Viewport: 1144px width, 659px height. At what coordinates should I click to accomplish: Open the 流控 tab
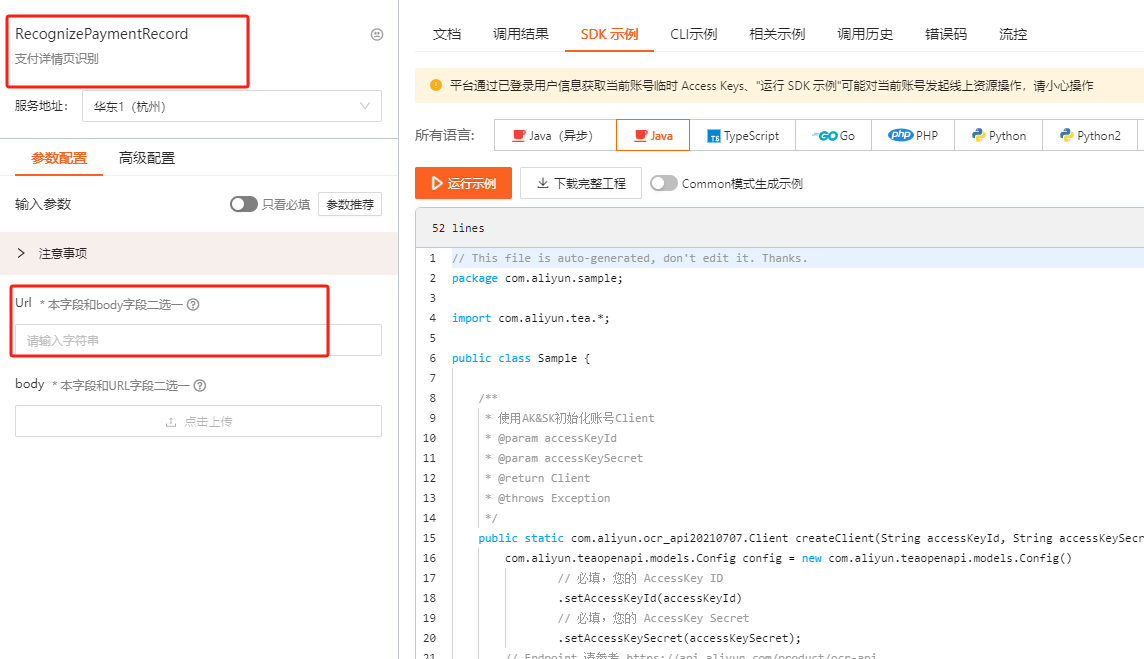pyautogui.click(x=1013, y=34)
